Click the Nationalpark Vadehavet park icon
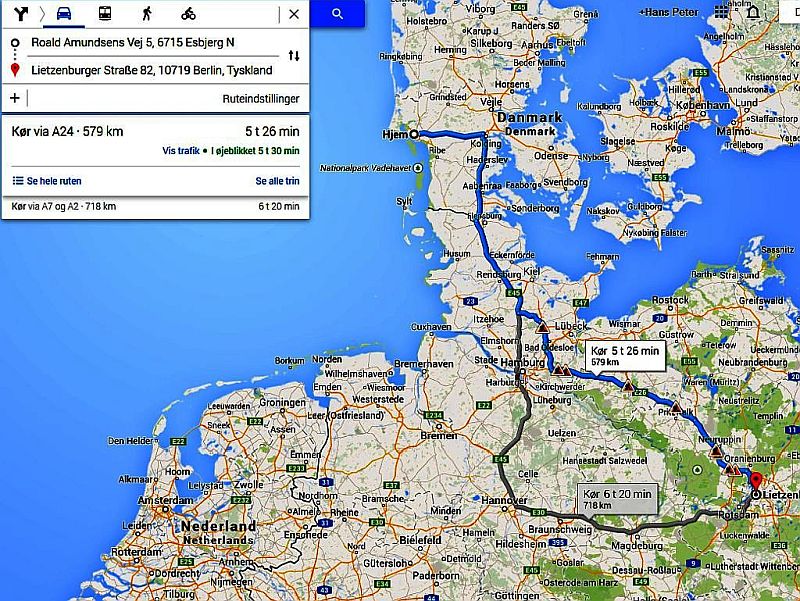This screenshot has height=601, width=800. click(x=418, y=167)
